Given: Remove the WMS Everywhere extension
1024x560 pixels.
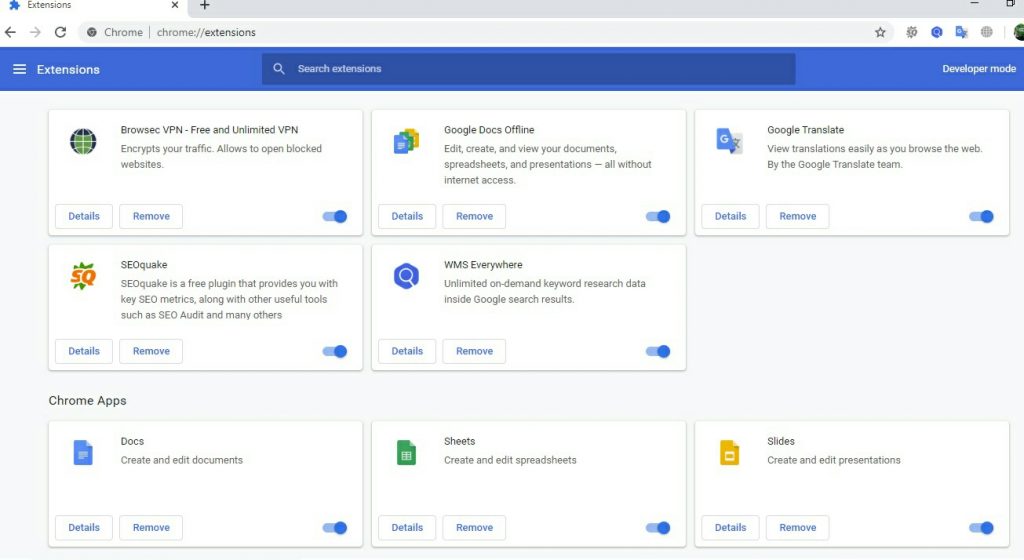Looking at the screenshot, I should point(474,351).
